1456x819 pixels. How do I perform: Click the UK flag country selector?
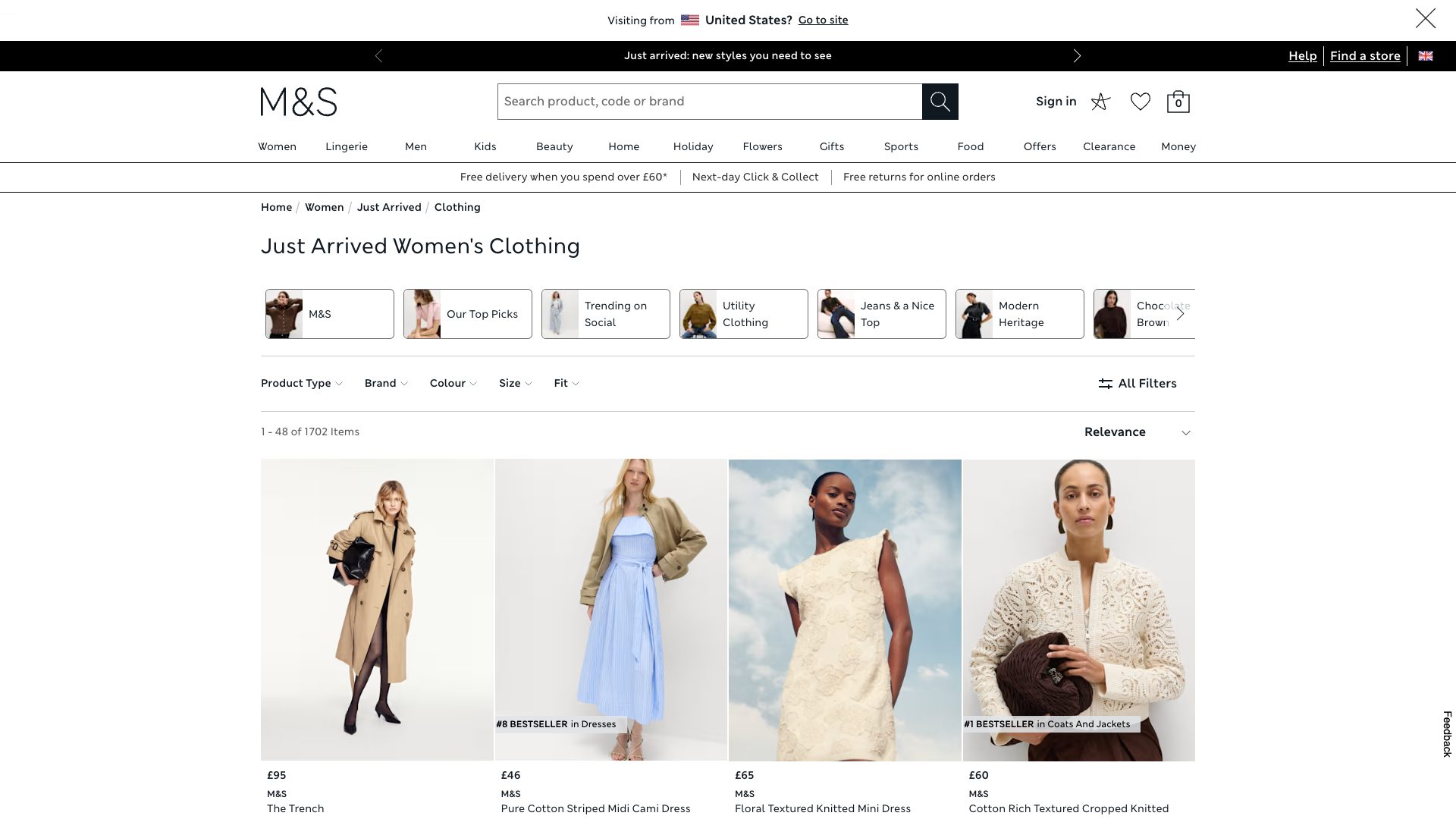pos(1426,56)
